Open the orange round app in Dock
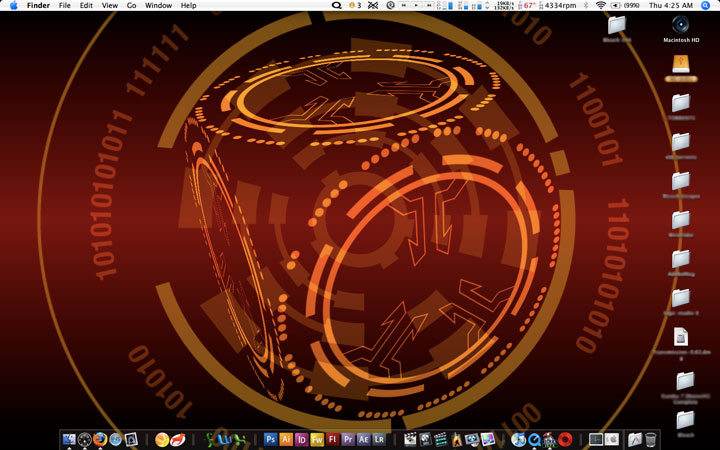 tap(162, 439)
